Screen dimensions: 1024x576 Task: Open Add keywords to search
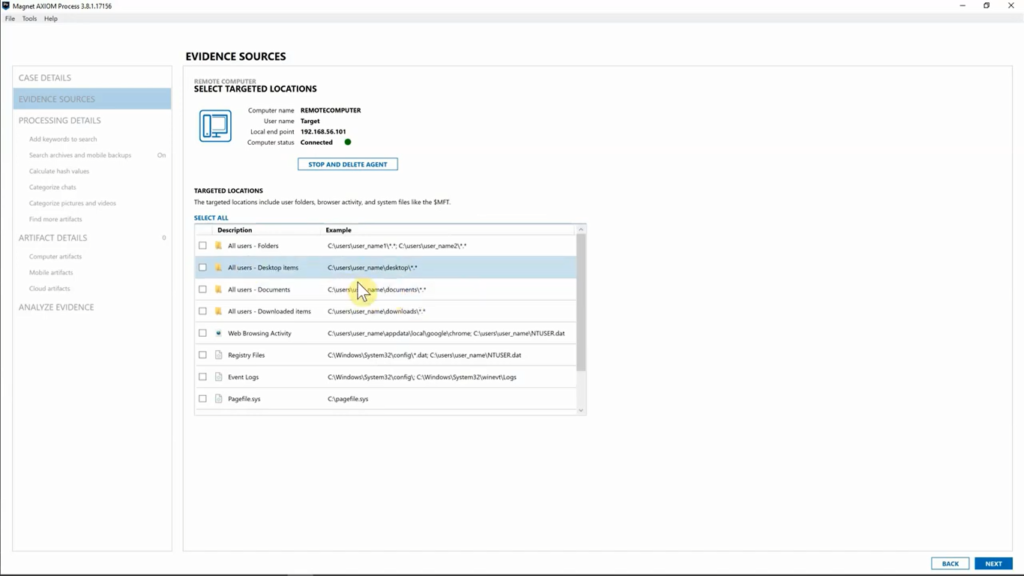click(63, 139)
